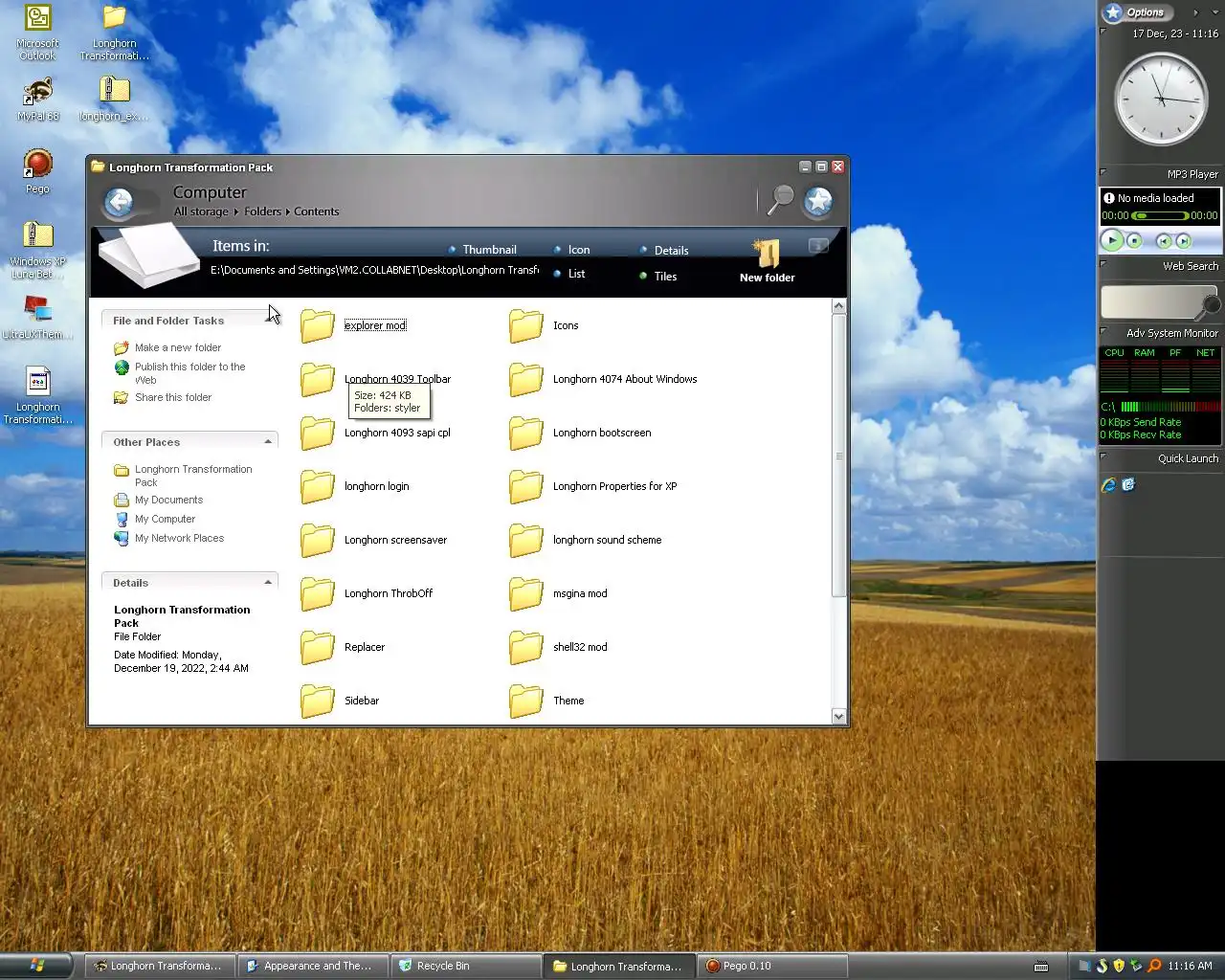Open the Favorites star button in the explorer header
Screen dimensions: 1225x980
(x=818, y=201)
